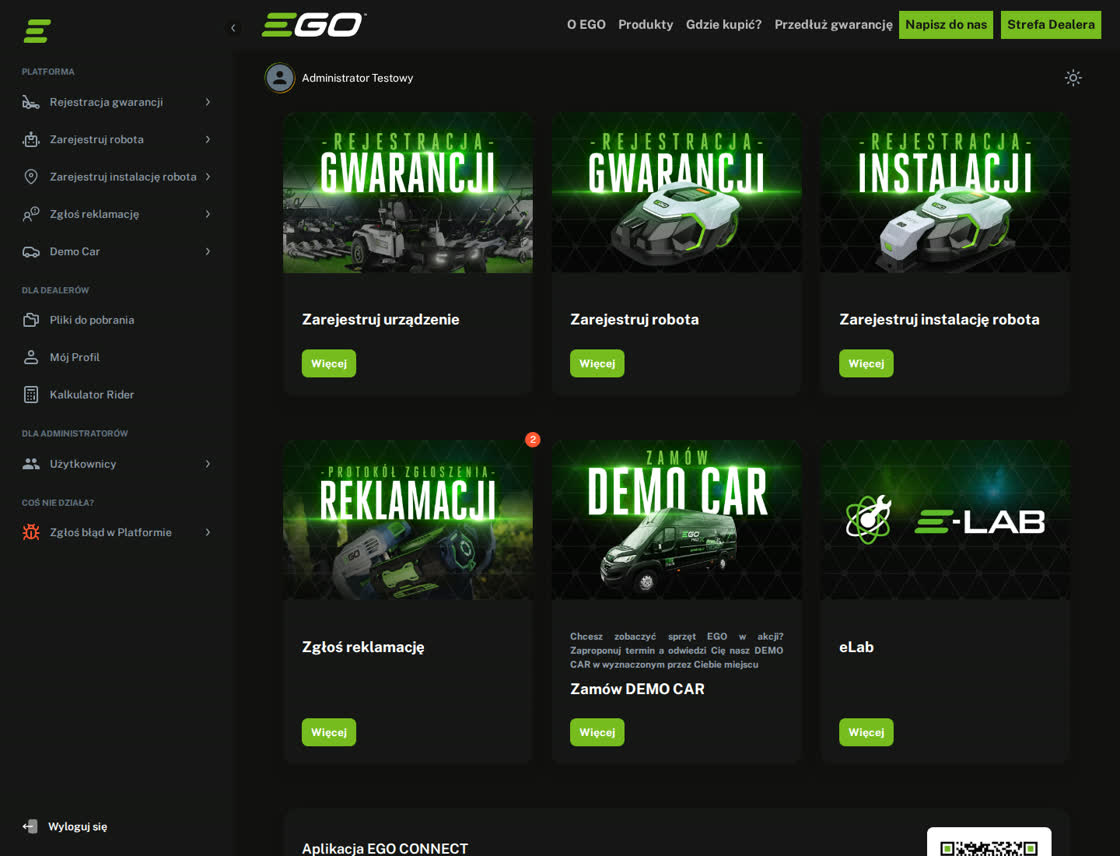
Task: Click Więcej under Zgłoś reklamację card
Action: tap(329, 732)
